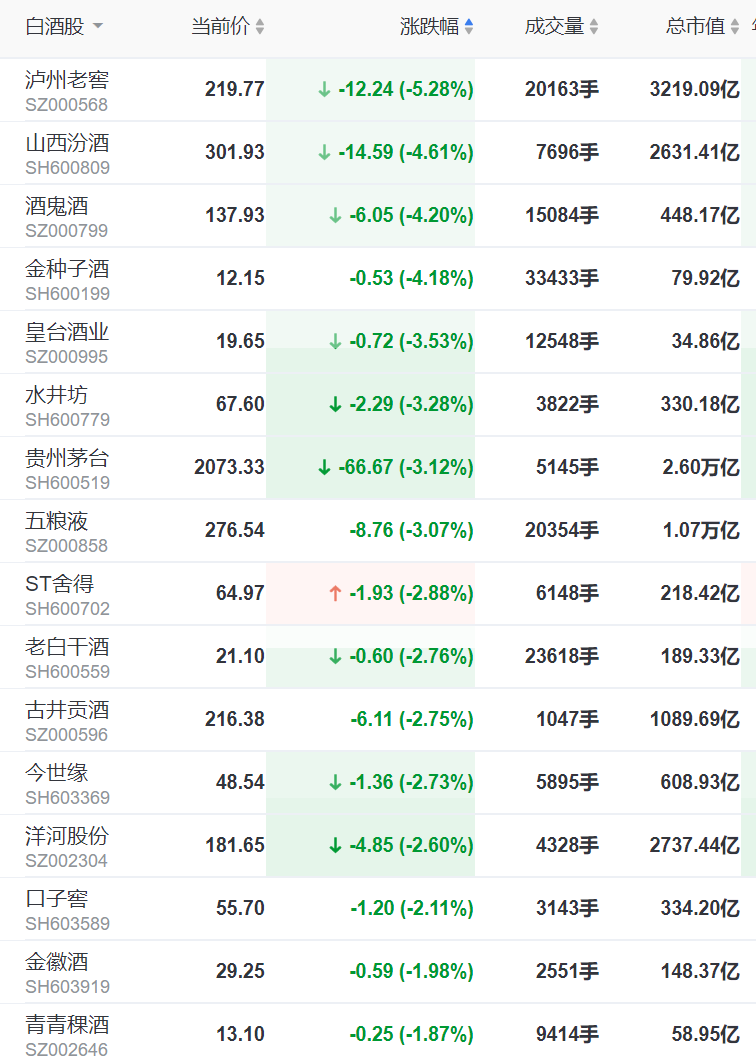Click the down arrow in 贵州茅台 row
The image size is (756, 1056).
(x=323, y=467)
